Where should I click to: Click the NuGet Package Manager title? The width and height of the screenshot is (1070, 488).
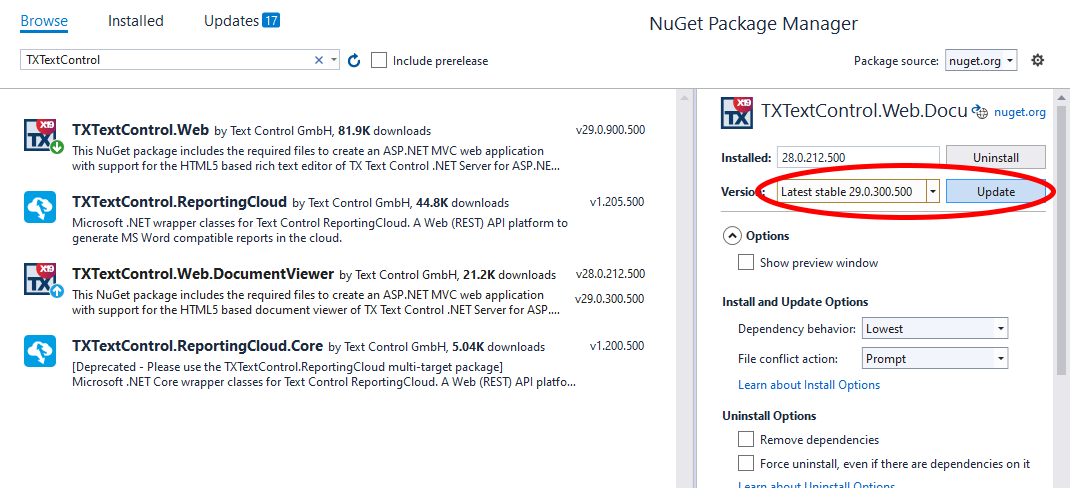[x=753, y=24]
